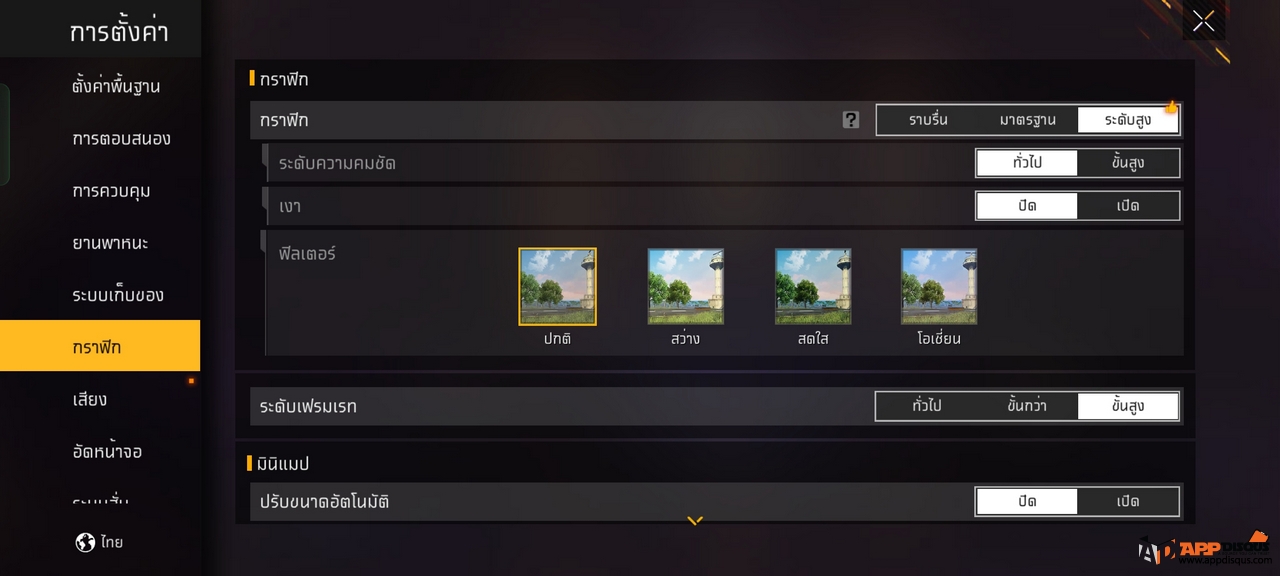This screenshot has height=576, width=1280.
Task: Select the โอเชี่ยน filter thumbnail
Action: [939, 286]
